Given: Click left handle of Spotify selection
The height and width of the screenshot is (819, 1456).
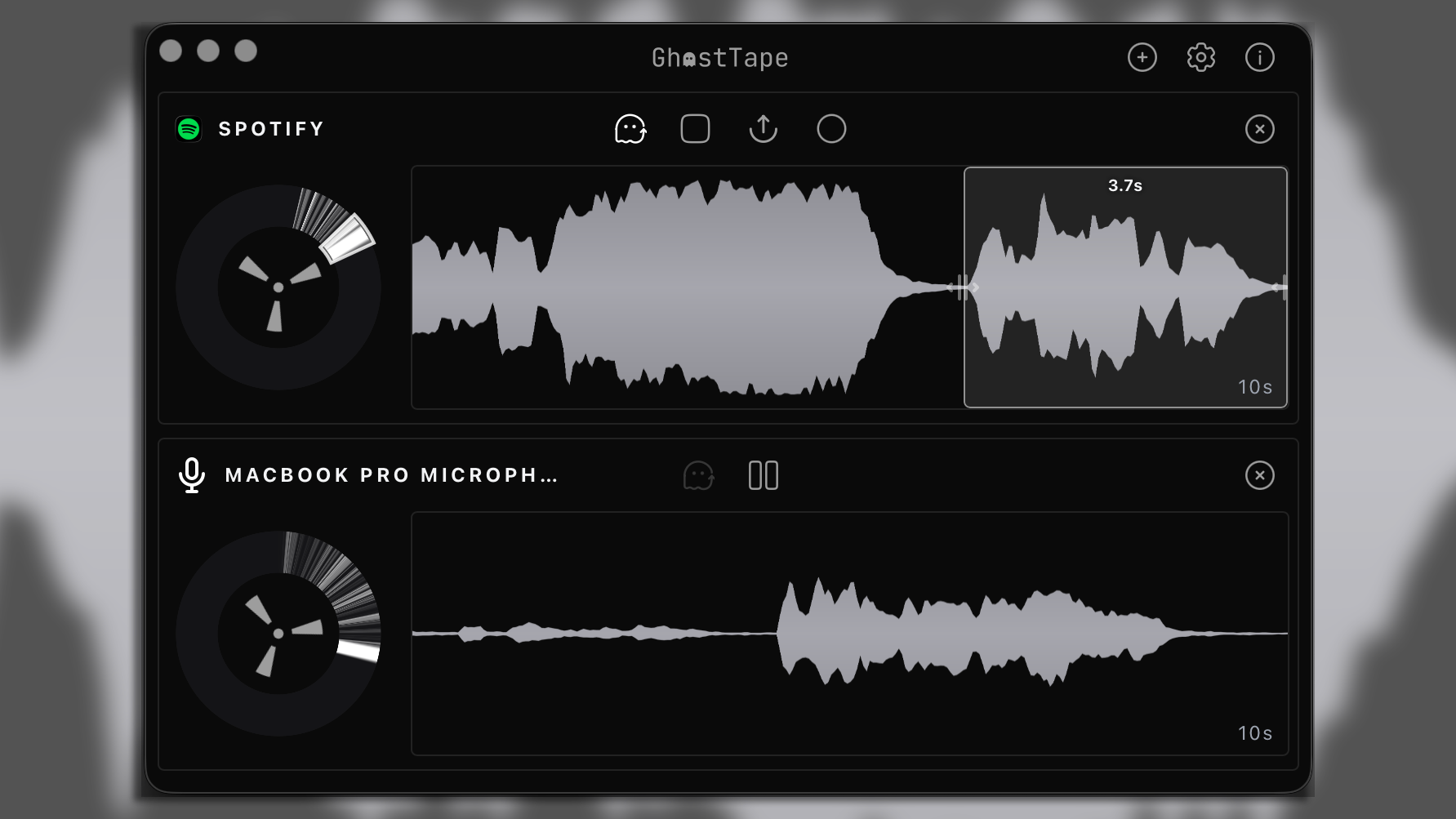Looking at the screenshot, I should click(x=964, y=287).
